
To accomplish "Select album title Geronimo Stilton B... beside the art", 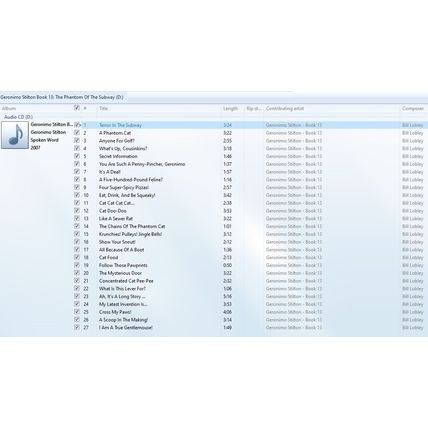I will pos(52,124).
